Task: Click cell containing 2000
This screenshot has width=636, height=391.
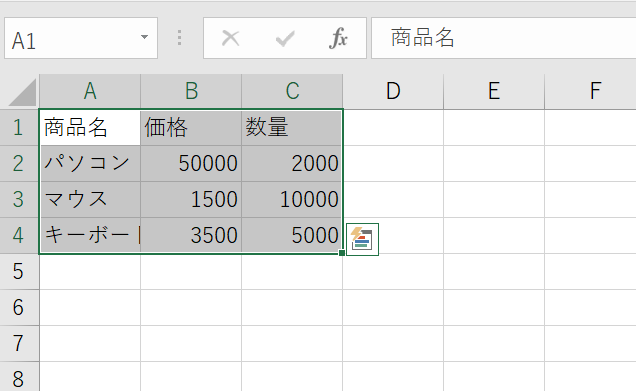Action: [292, 163]
